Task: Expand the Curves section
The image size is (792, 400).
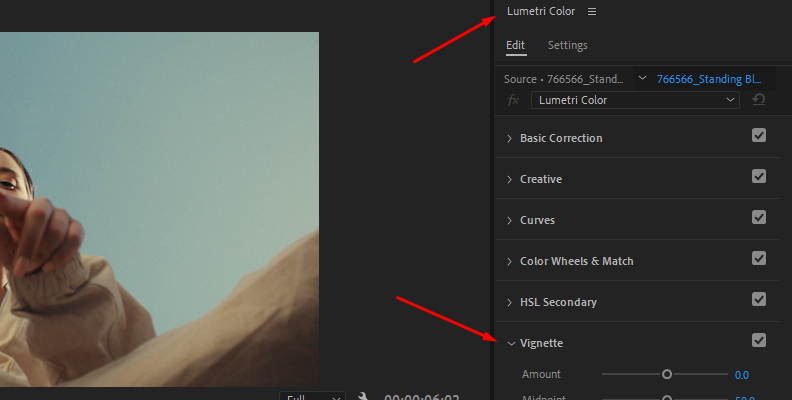Action: pos(510,220)
